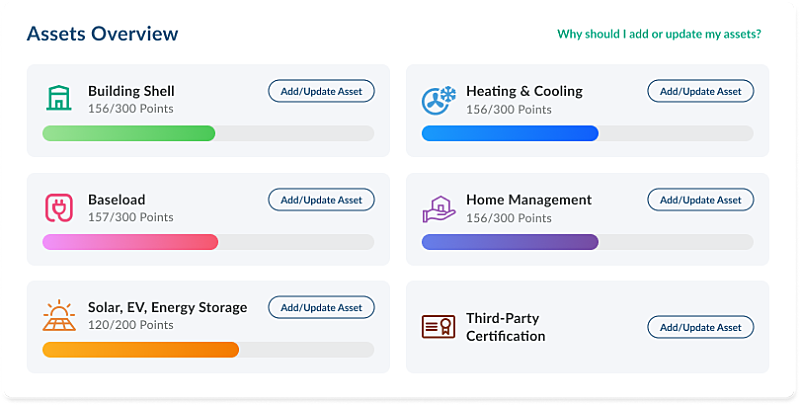Select the Solar, EV, Energy Storage title
Viewport: 800px width, 405px height.
(x=167, y=308)
